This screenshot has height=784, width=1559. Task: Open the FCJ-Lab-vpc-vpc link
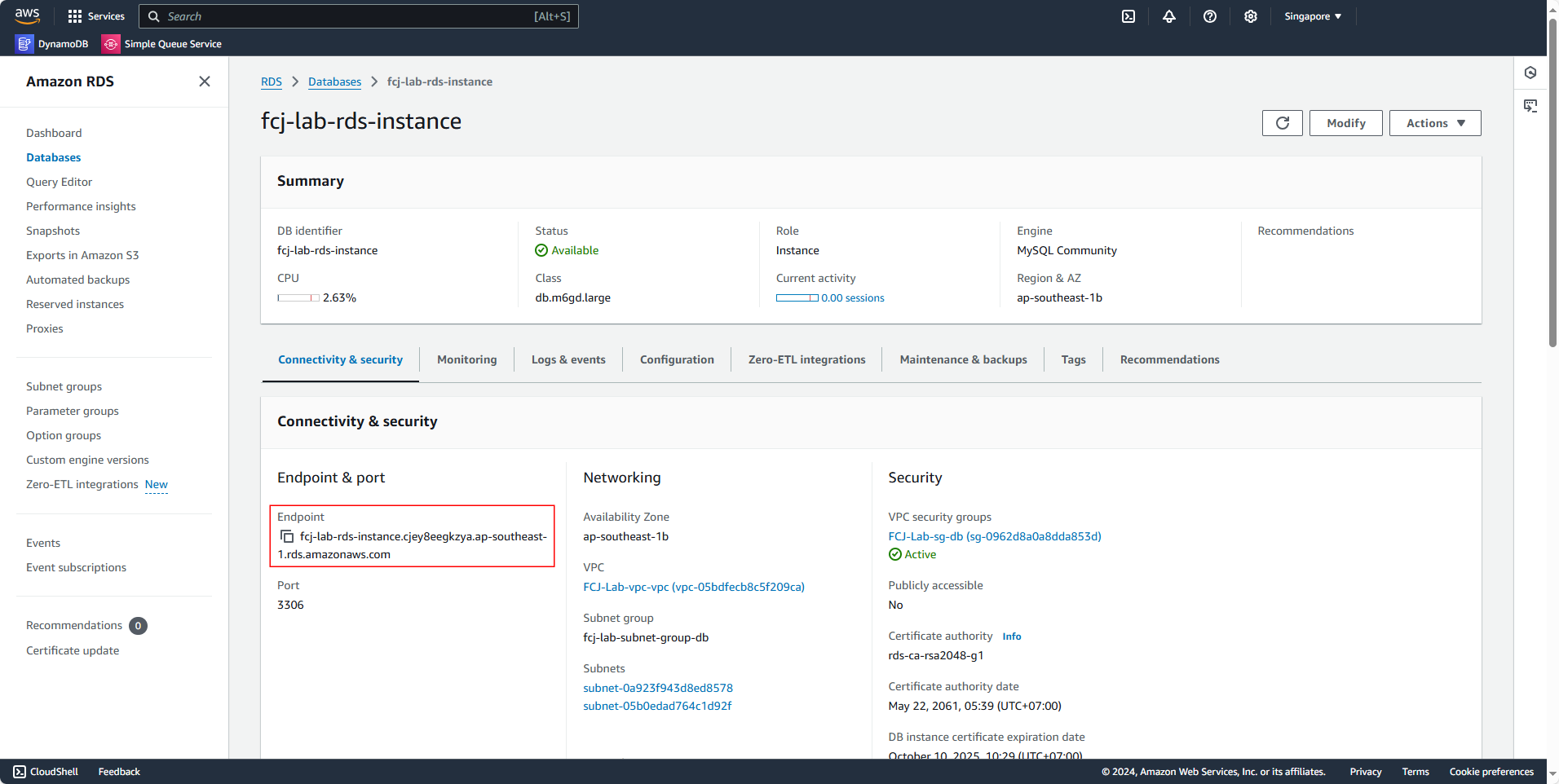coord(694,587)
